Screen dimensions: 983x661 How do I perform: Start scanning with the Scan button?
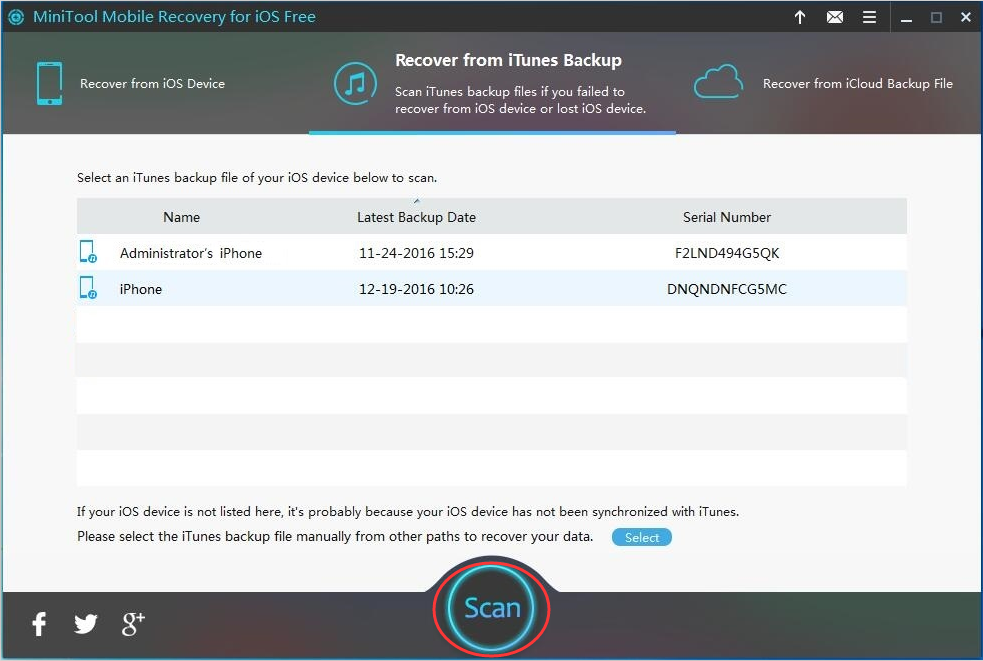492,608
